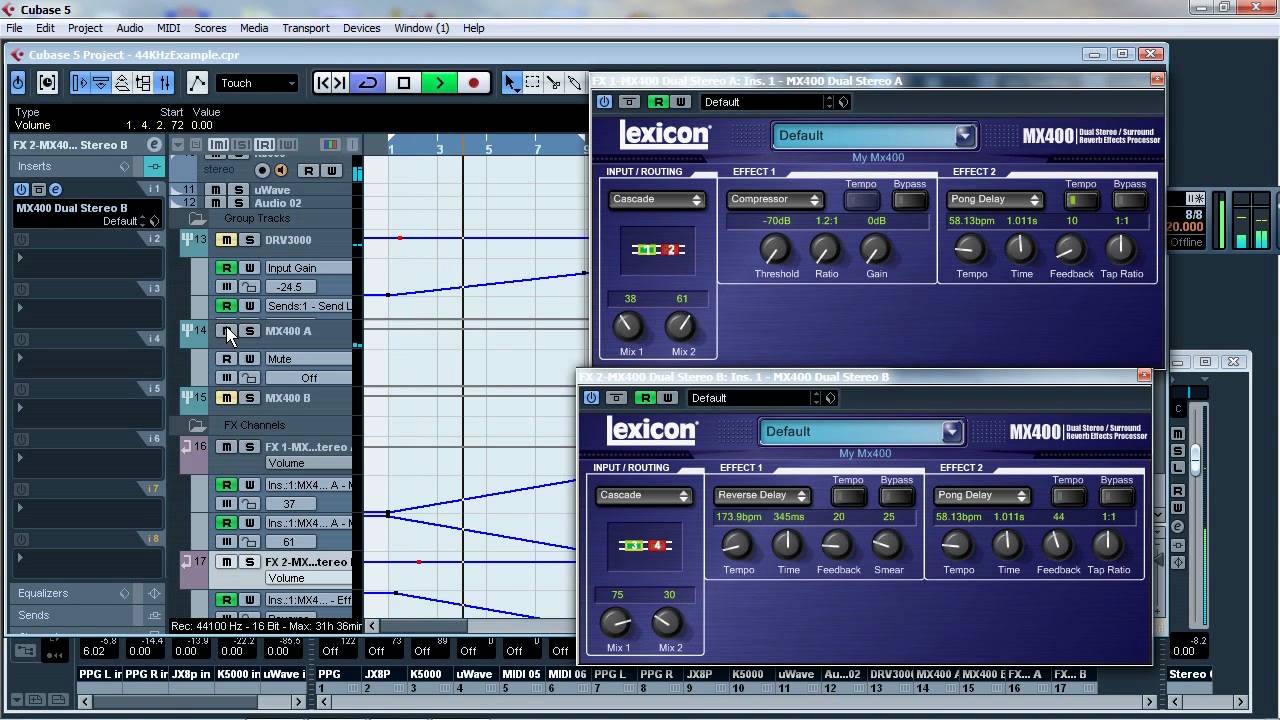Click the Group Tracks folder icon
The width and height of the screenshot is (1280, 720).
[197, 218]
